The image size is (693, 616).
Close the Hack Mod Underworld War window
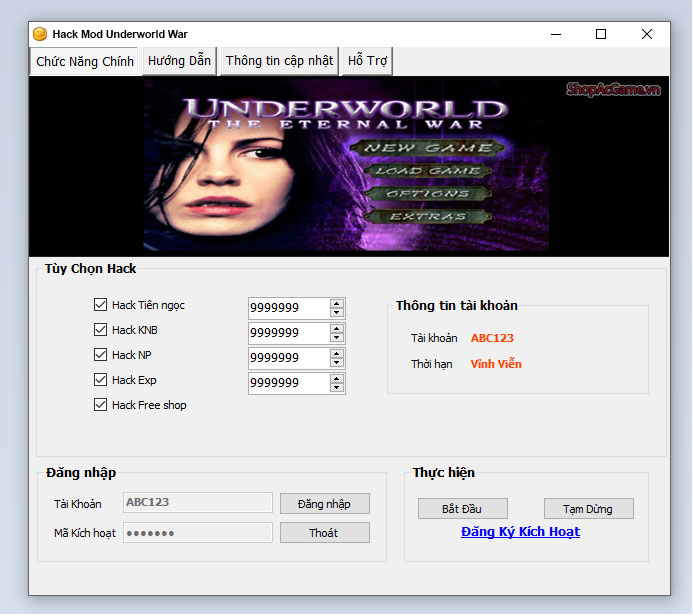(x=647, y=34)
